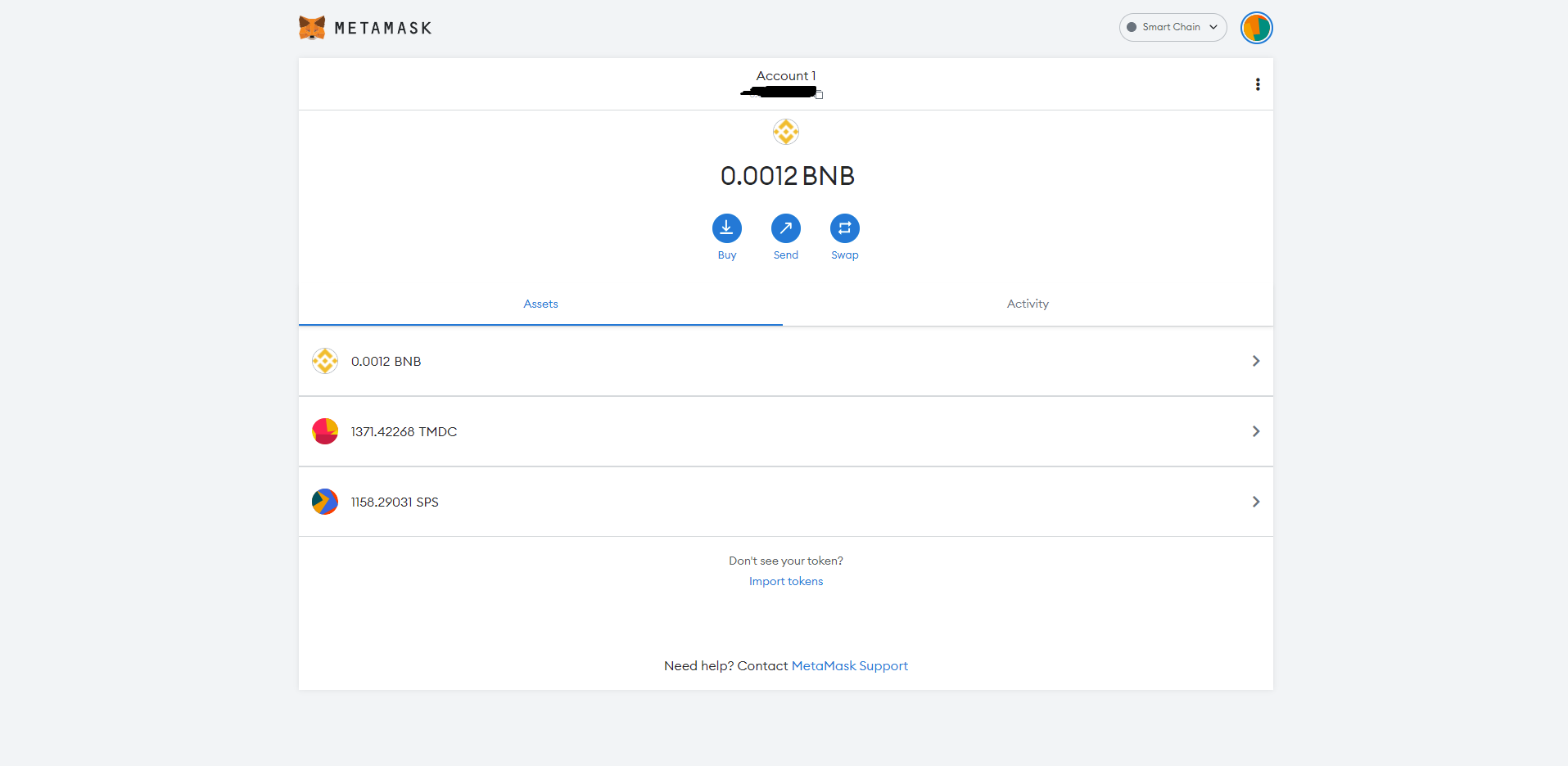Screen dimensions: 1568x766
Task: Click the Buy label
Action: 727,255
